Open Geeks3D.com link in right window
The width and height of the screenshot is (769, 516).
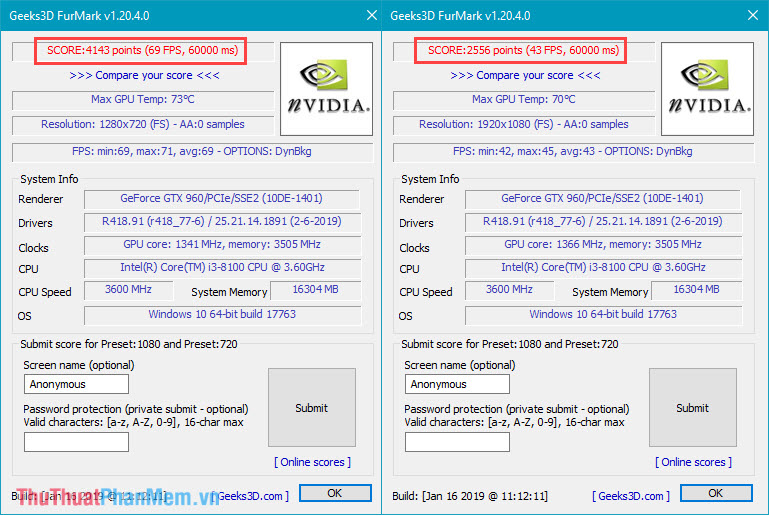click(631, 496)
